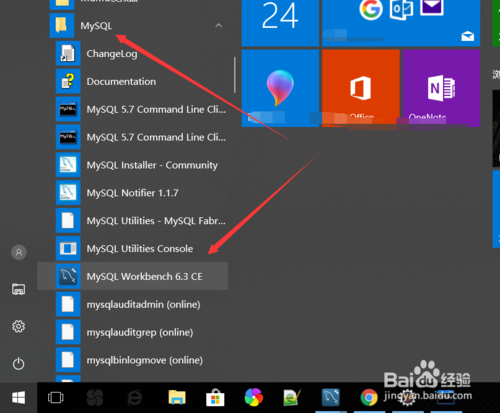
Task: Open the Calendar tile showing 24
Action: [280, 23]
